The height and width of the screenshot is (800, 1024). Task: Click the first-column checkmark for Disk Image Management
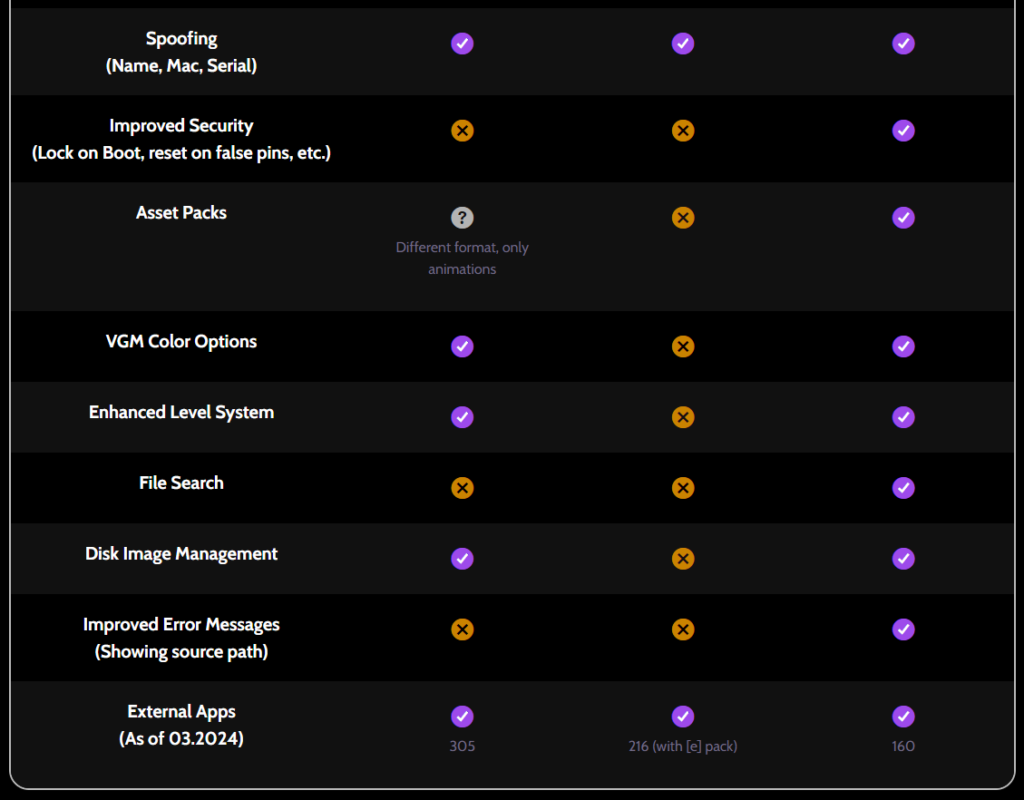[462, 558]
